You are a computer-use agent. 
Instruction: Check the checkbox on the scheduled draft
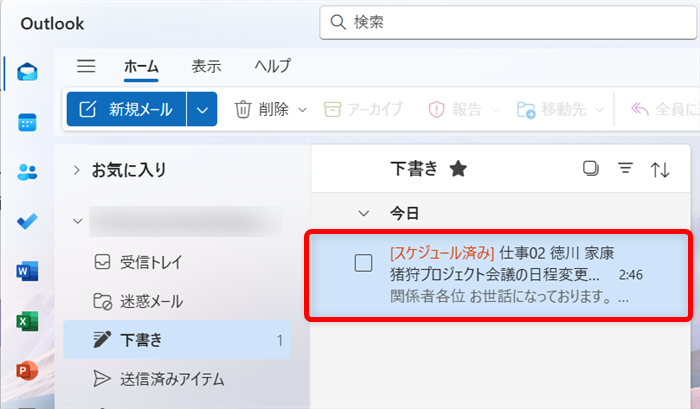pos(364,263)
